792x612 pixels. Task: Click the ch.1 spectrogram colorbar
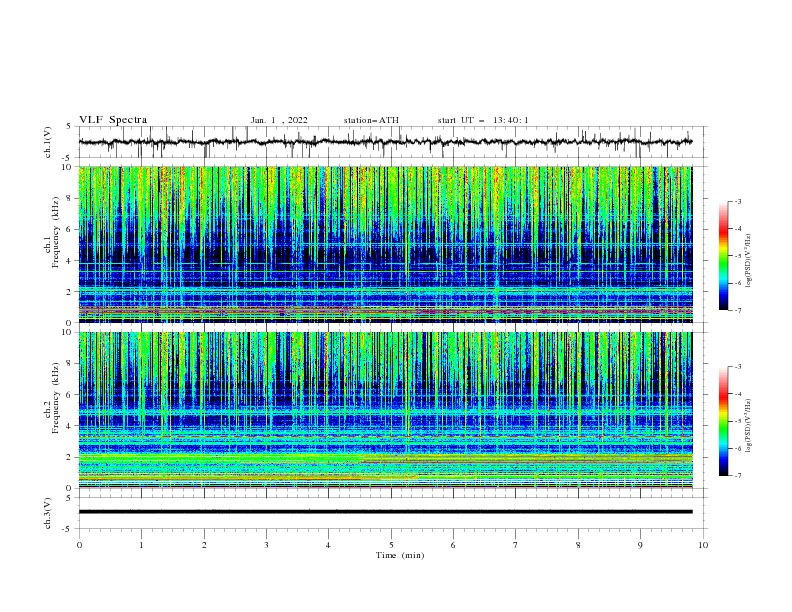pyautogui.click(x=723, y=256)
